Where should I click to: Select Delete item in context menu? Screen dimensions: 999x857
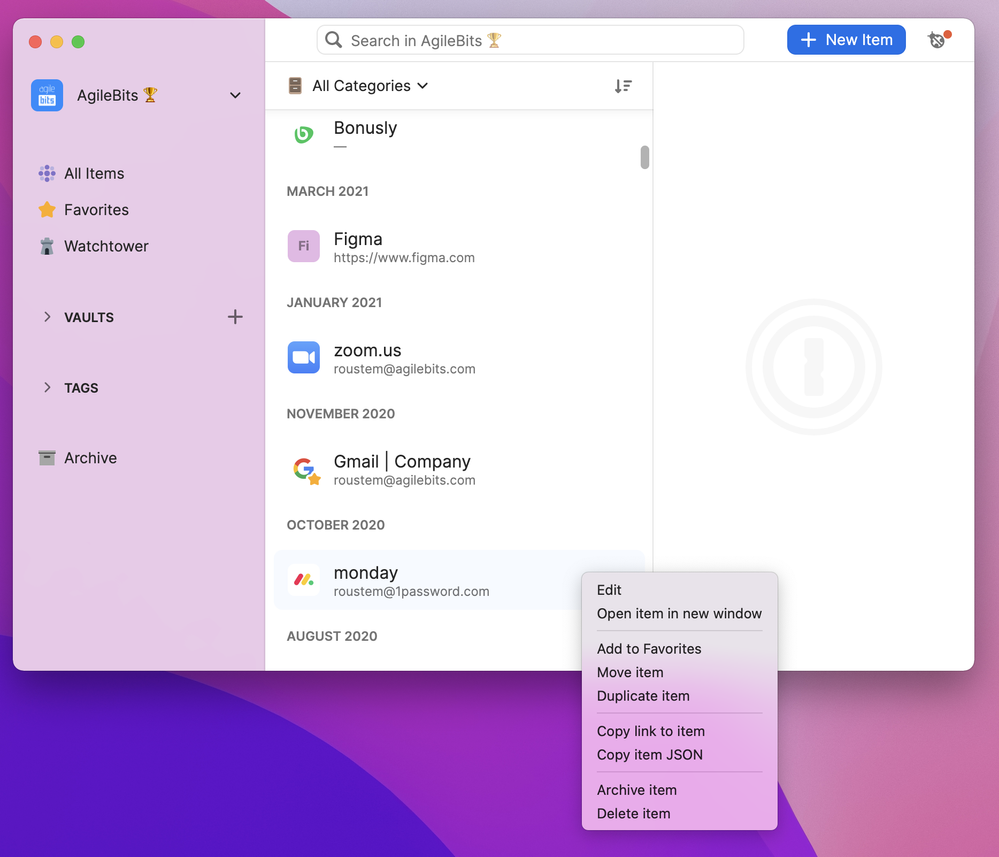pos(633,814)
